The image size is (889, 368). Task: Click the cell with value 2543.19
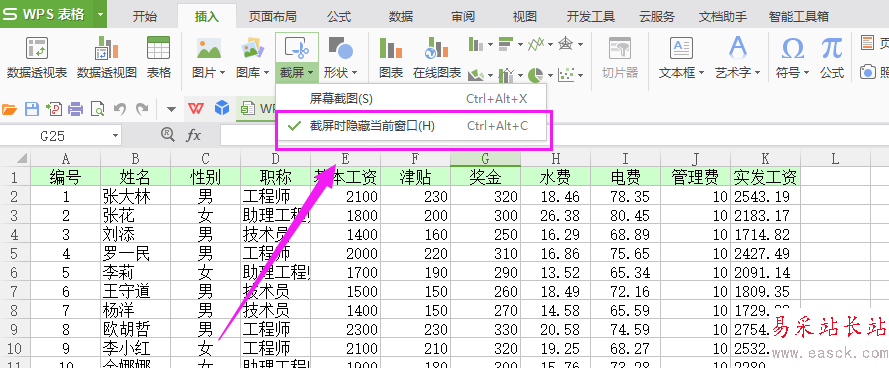(x=765, y=197)
